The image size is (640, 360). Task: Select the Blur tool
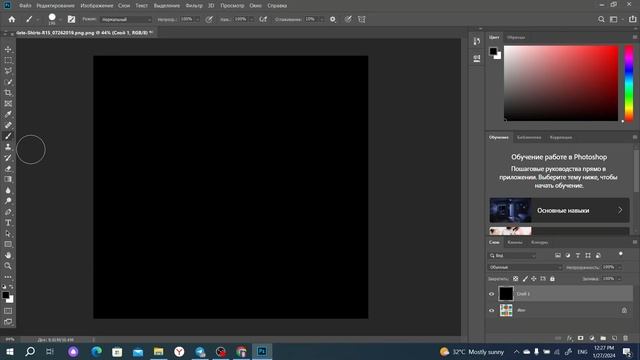(x=8, y=190)
